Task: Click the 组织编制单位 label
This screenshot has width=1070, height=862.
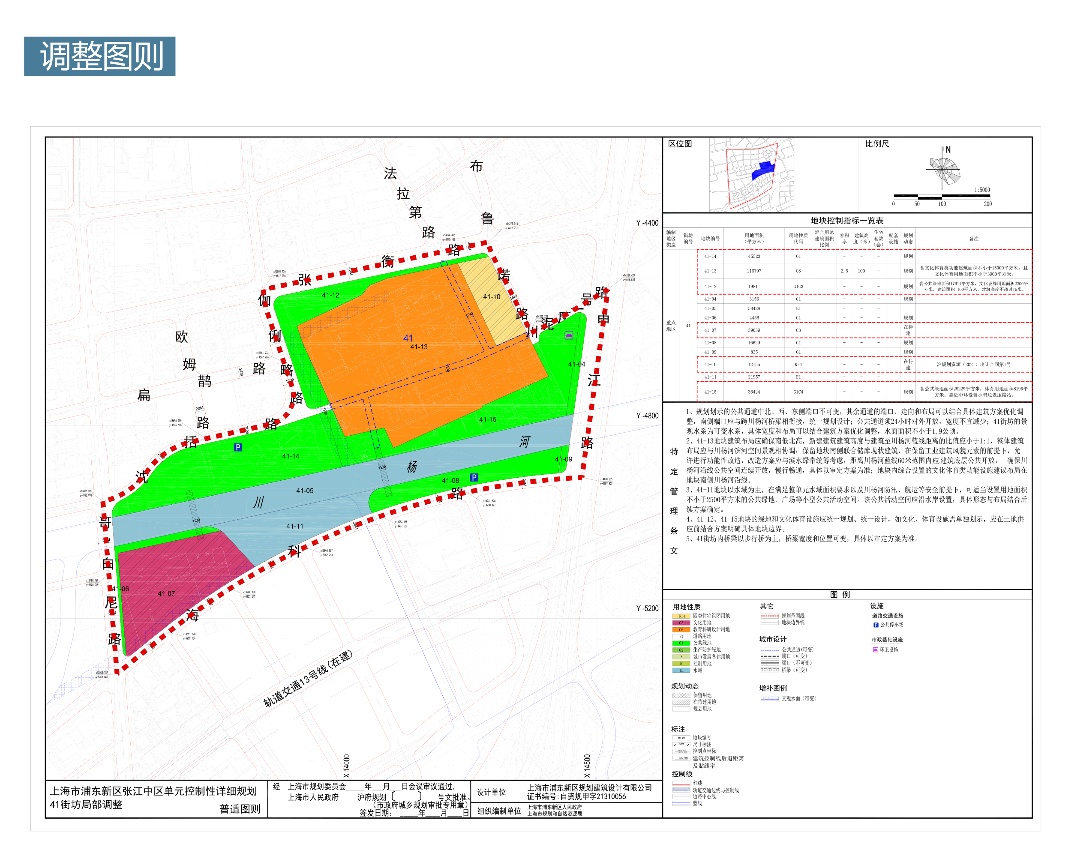Action: 500,811
